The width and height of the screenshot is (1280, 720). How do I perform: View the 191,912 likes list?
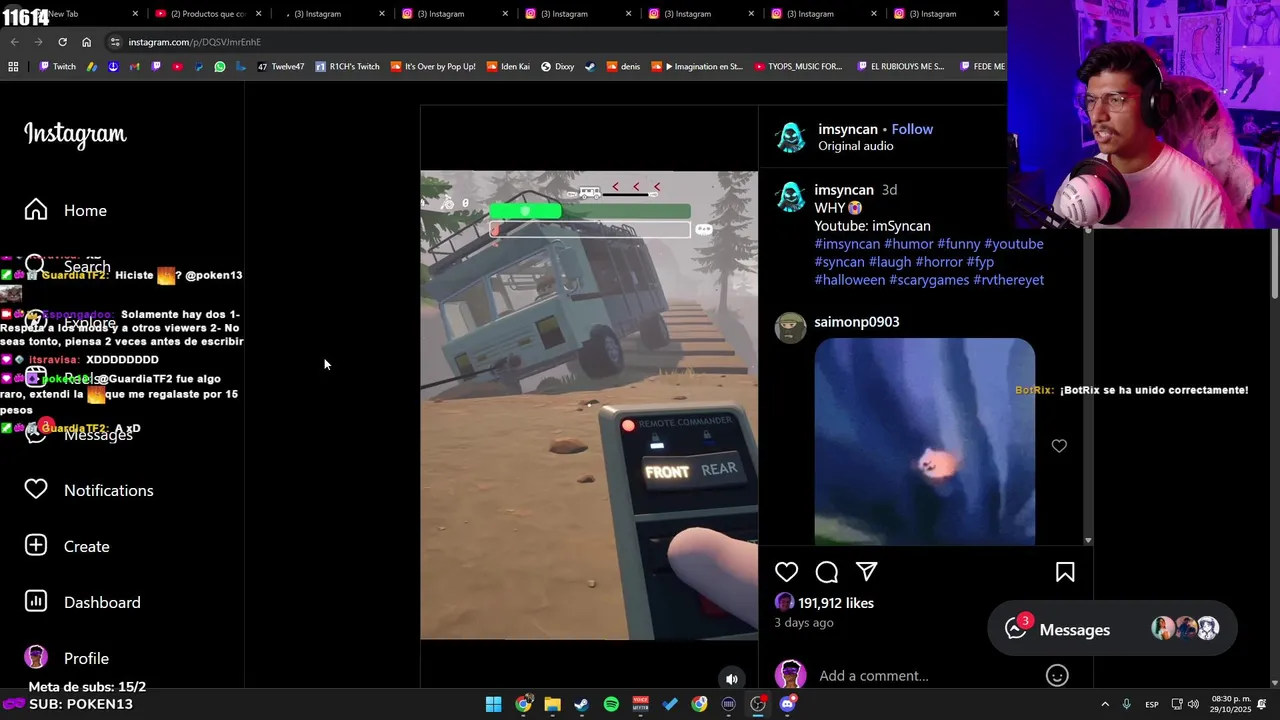pyautogui.click(x=836, y=603)
